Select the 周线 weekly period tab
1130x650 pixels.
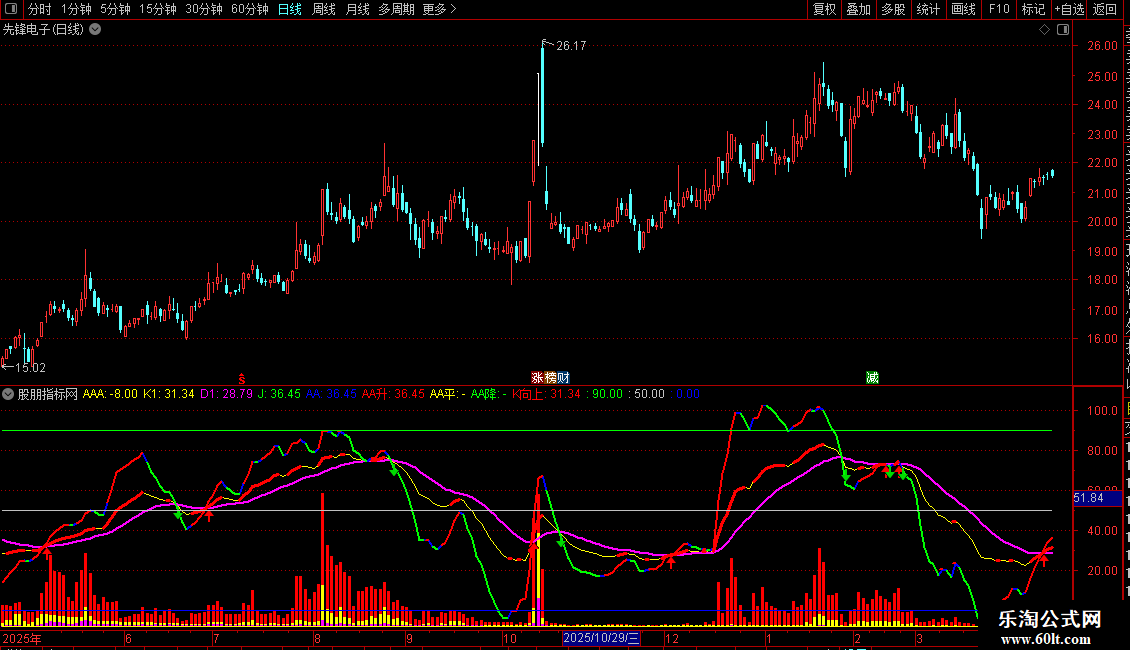click(324, 9)
